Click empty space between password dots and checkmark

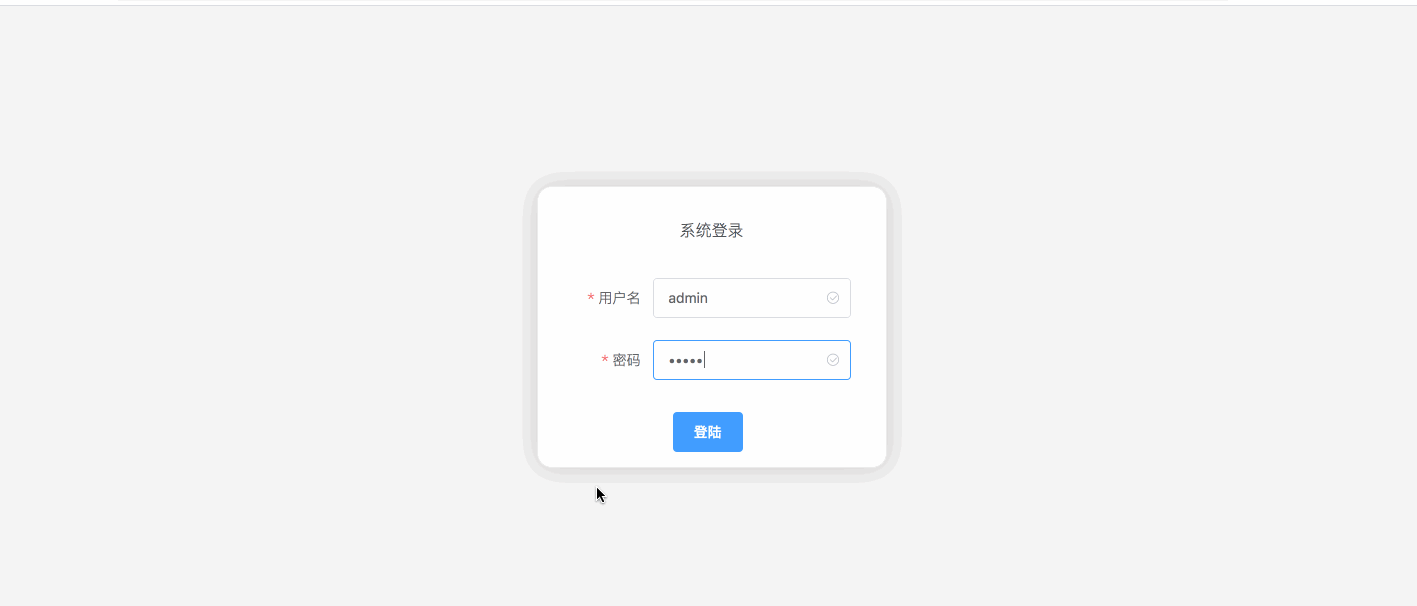coord(765,360)
